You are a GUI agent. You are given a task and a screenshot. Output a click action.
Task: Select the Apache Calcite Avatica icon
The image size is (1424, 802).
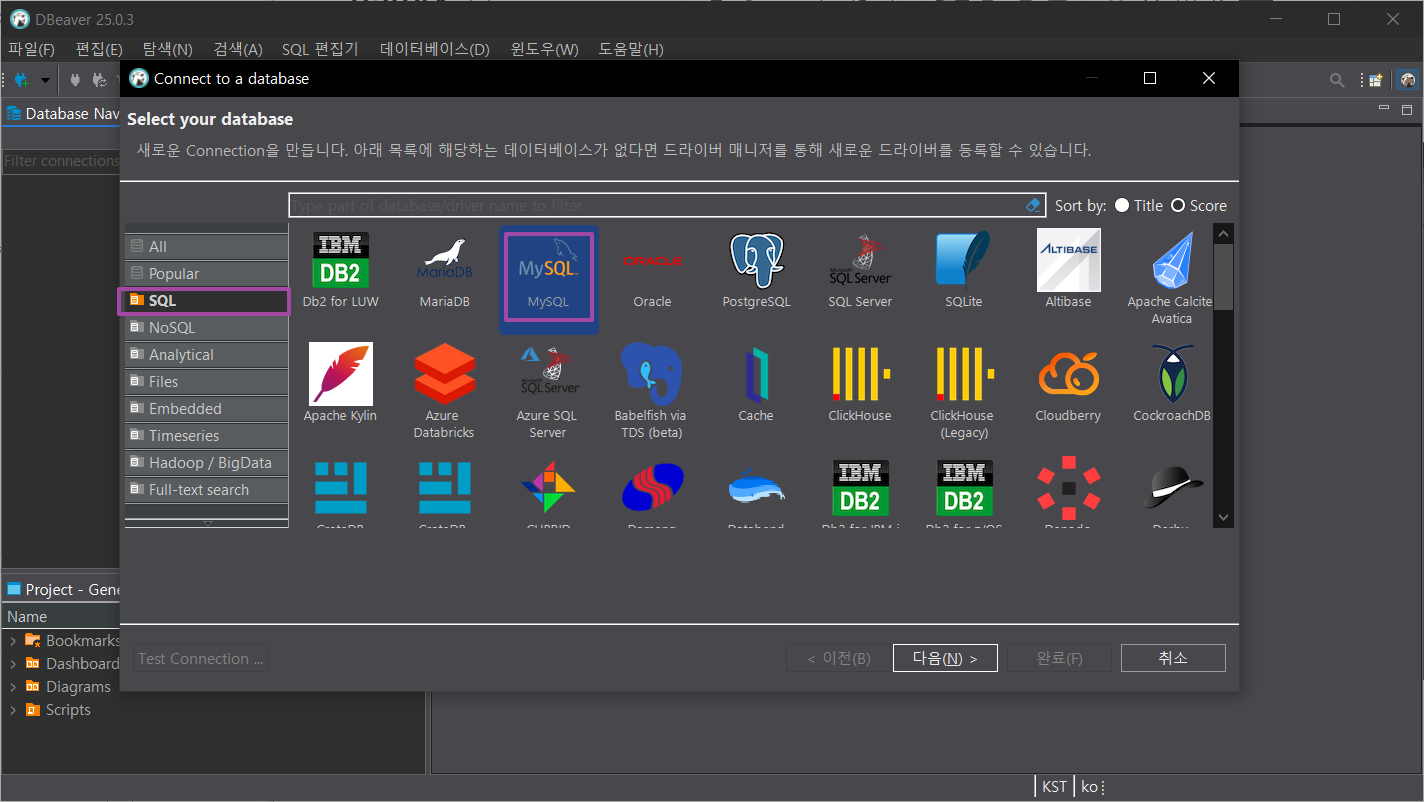(x=1171, y=260)
